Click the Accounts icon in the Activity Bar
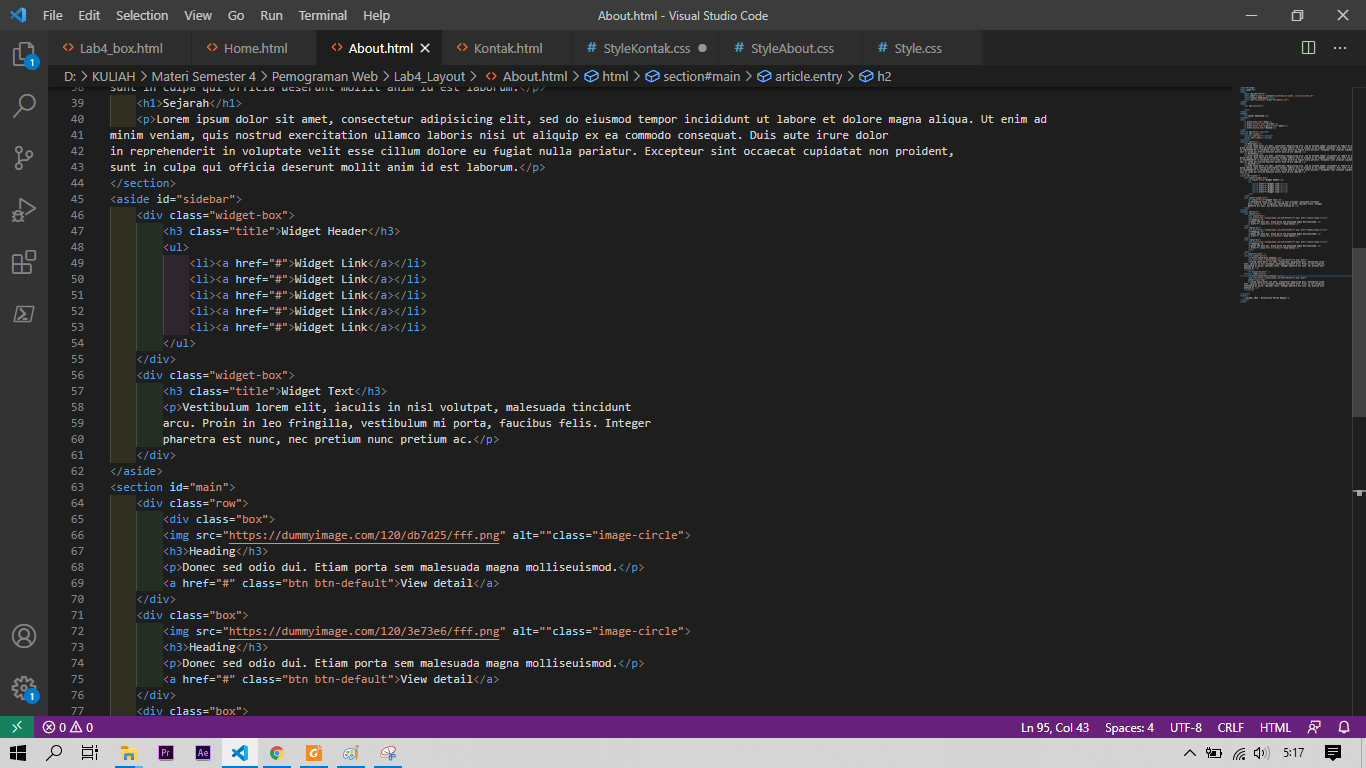This screenshot has width=1366, height=768. (24, 635)
